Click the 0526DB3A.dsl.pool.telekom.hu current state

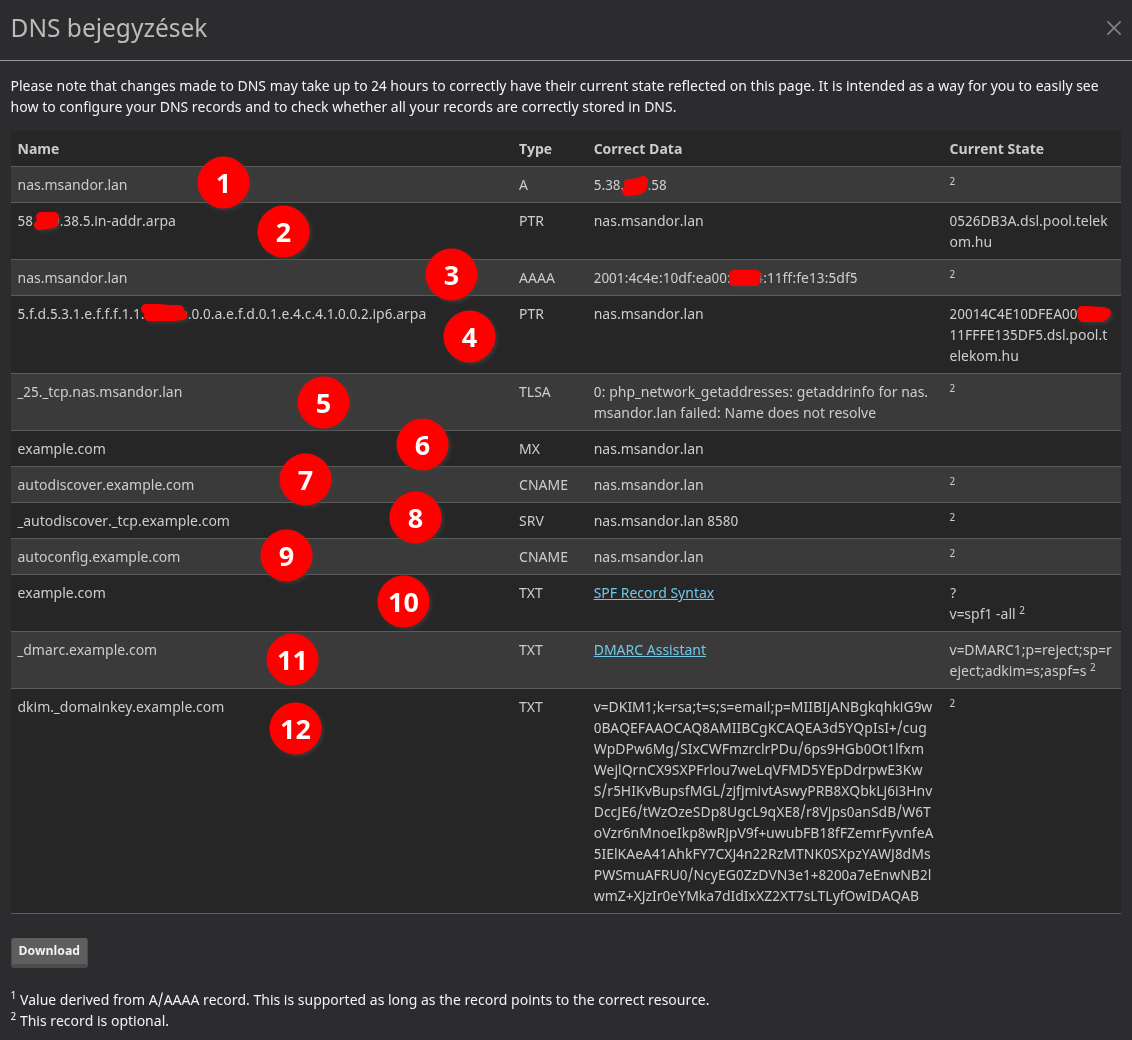1028,232
